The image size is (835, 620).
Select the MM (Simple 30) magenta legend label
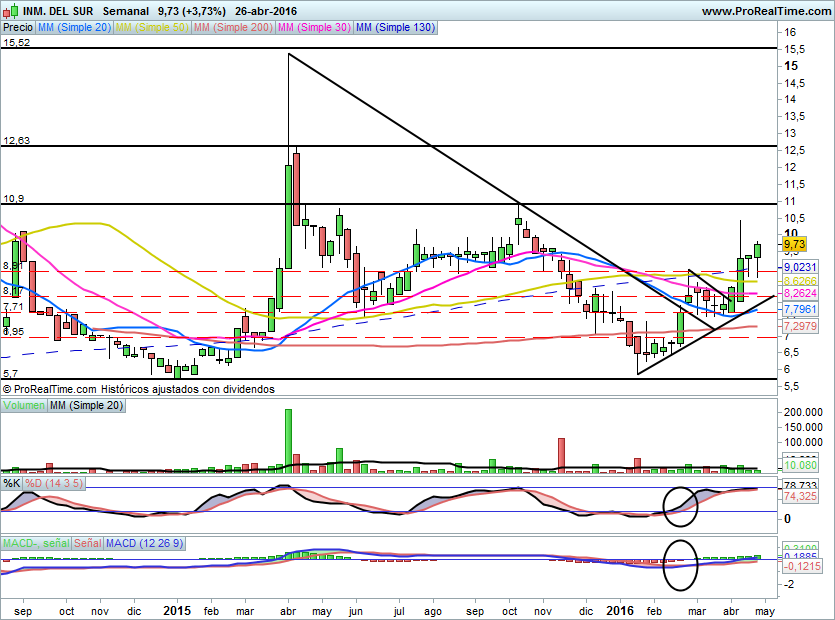click(x=314, y=27)
